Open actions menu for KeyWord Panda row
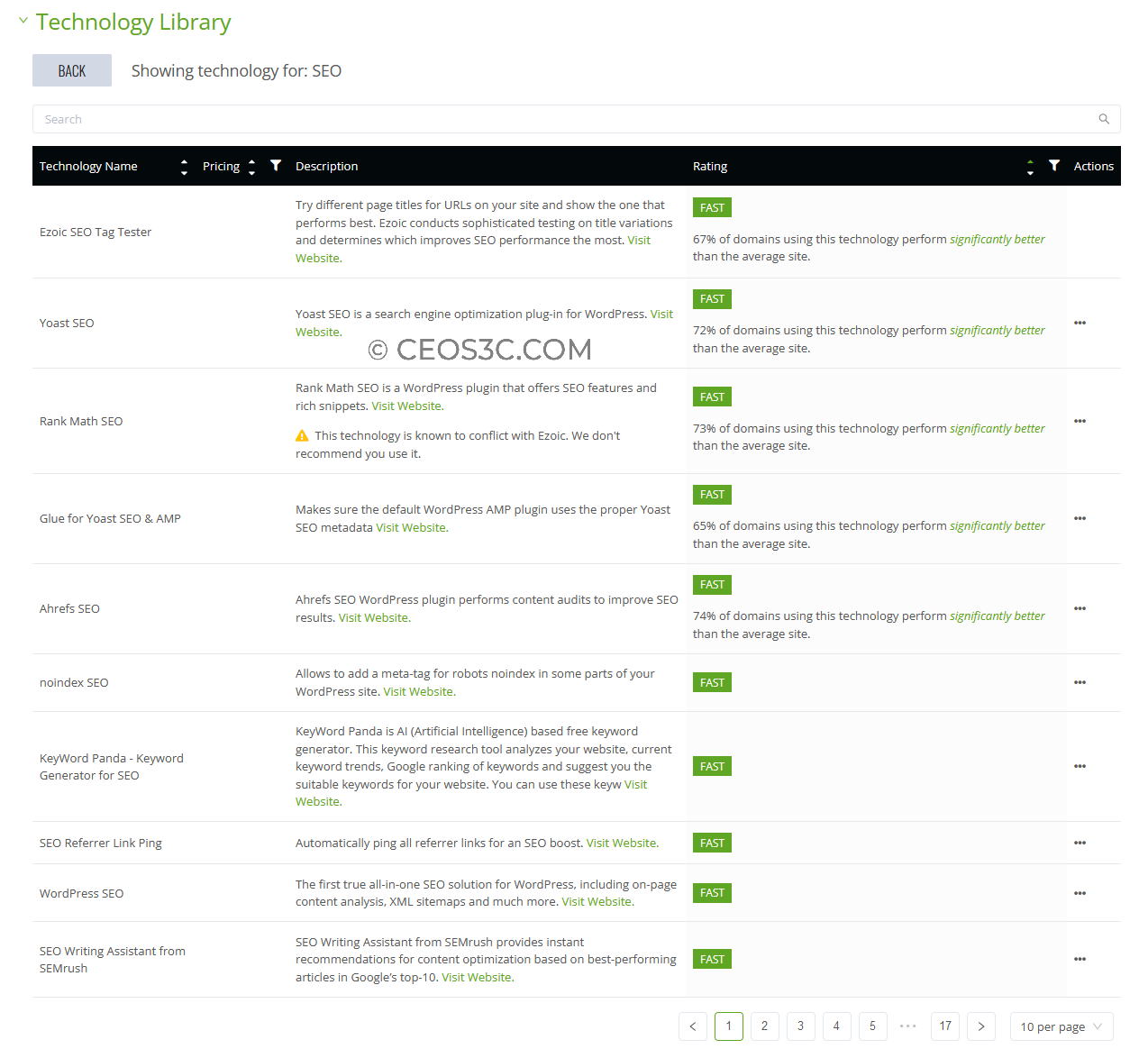This screenshot has width=1148, height=1058. (x=1080, y=766)
